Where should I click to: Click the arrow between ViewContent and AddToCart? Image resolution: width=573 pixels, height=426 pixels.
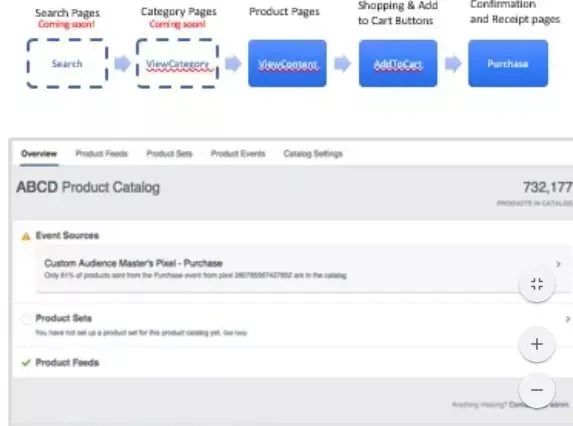click(343, 63)
